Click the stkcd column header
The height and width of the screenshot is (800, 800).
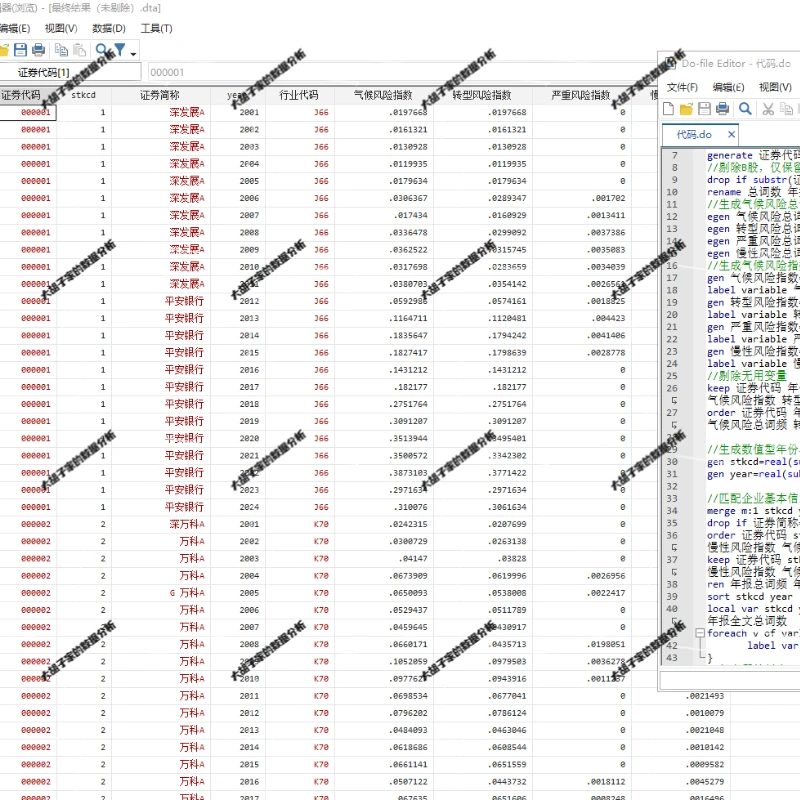[x=84, y=95]
